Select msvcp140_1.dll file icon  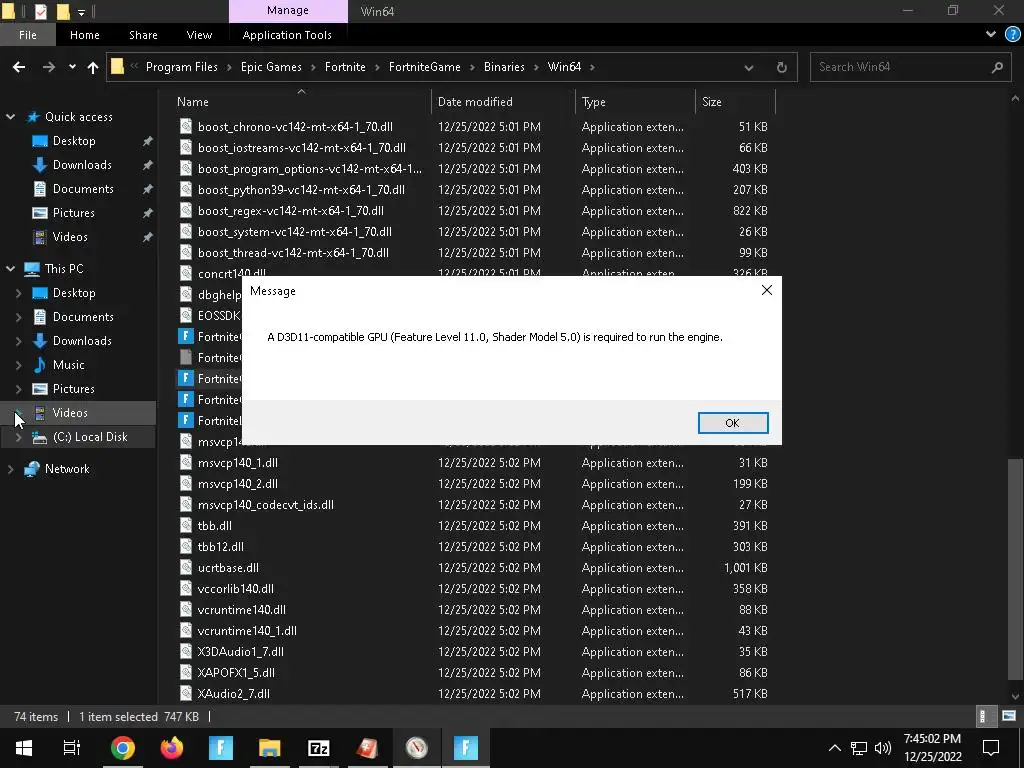coord(186,462)
